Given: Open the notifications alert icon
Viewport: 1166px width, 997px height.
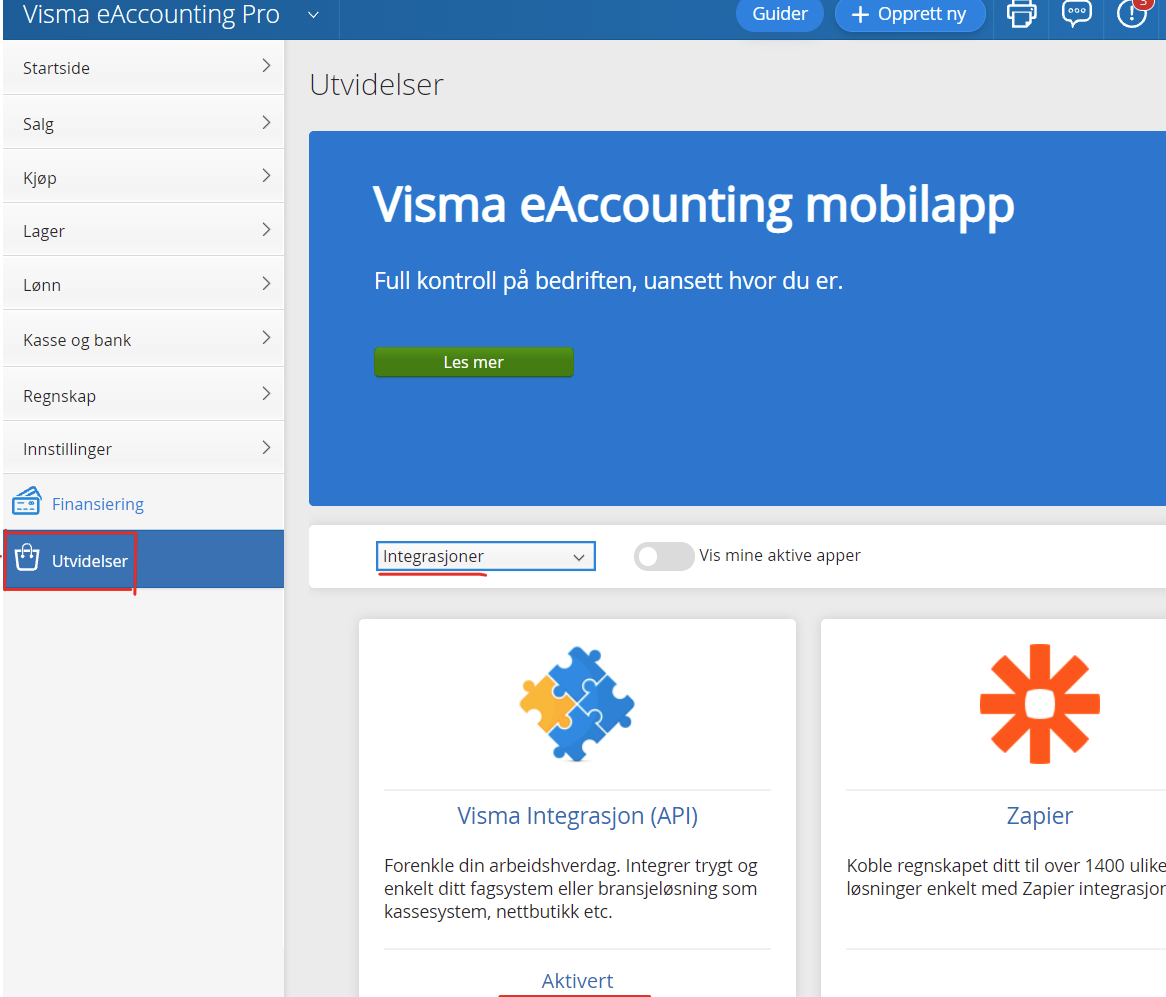Looking at the screenshot, I should (1132, 13).
